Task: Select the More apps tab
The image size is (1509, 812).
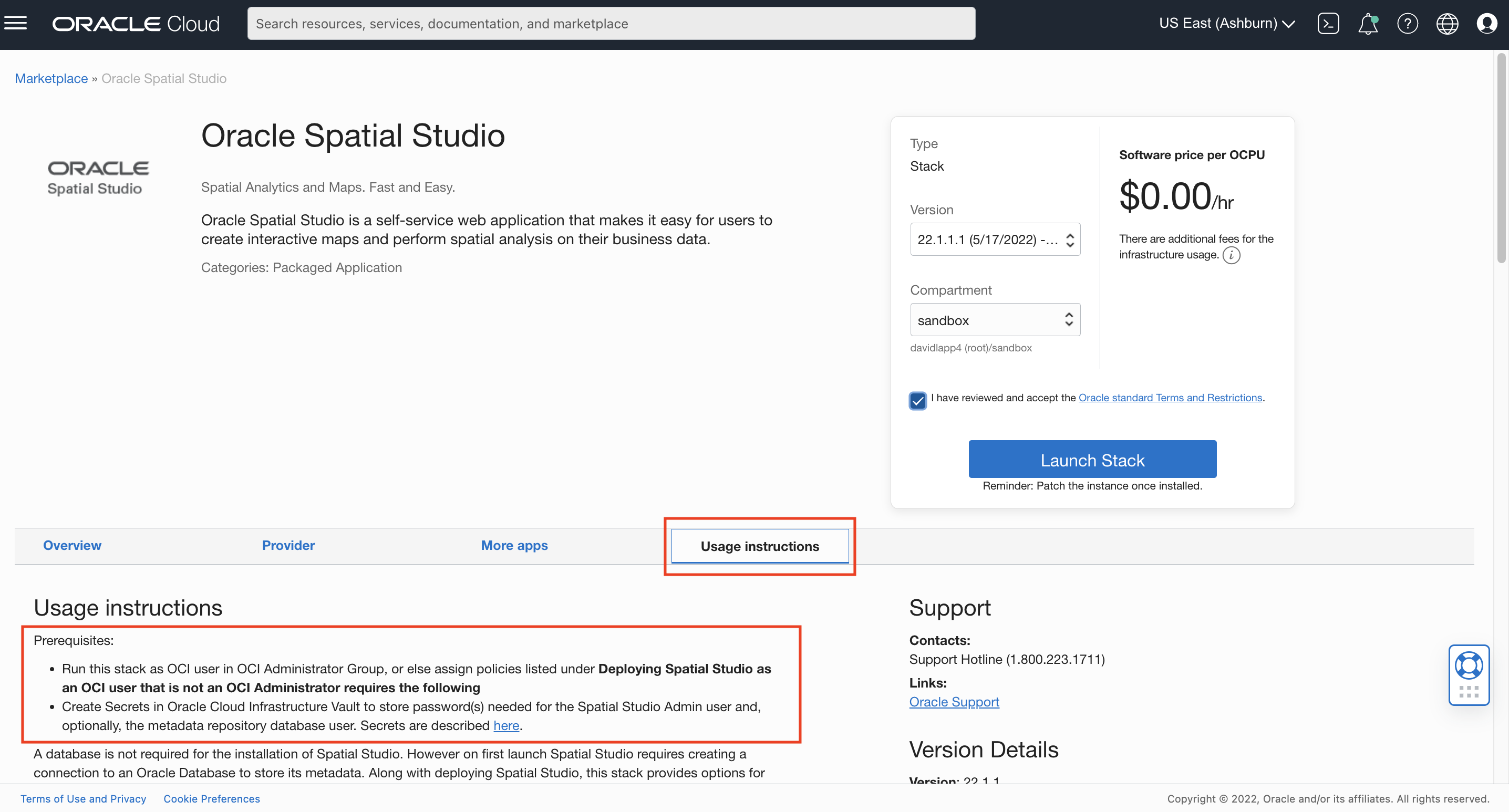Action: 514,546
